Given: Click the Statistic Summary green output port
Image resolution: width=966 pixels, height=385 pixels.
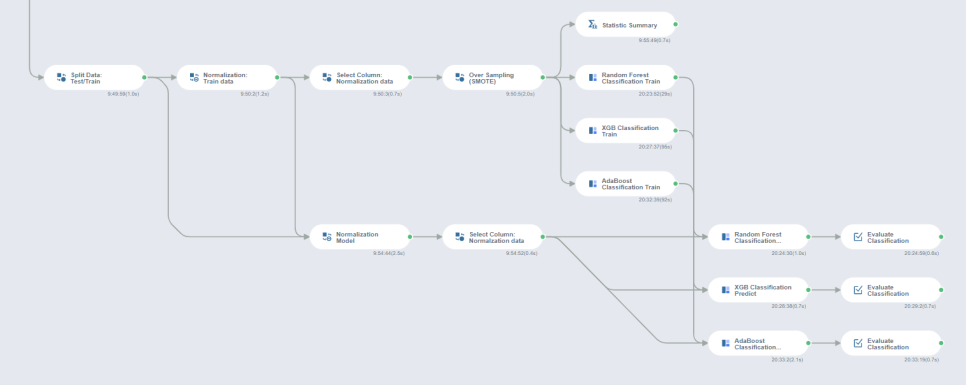Looking at the screenshot, I should click(676, 25).
